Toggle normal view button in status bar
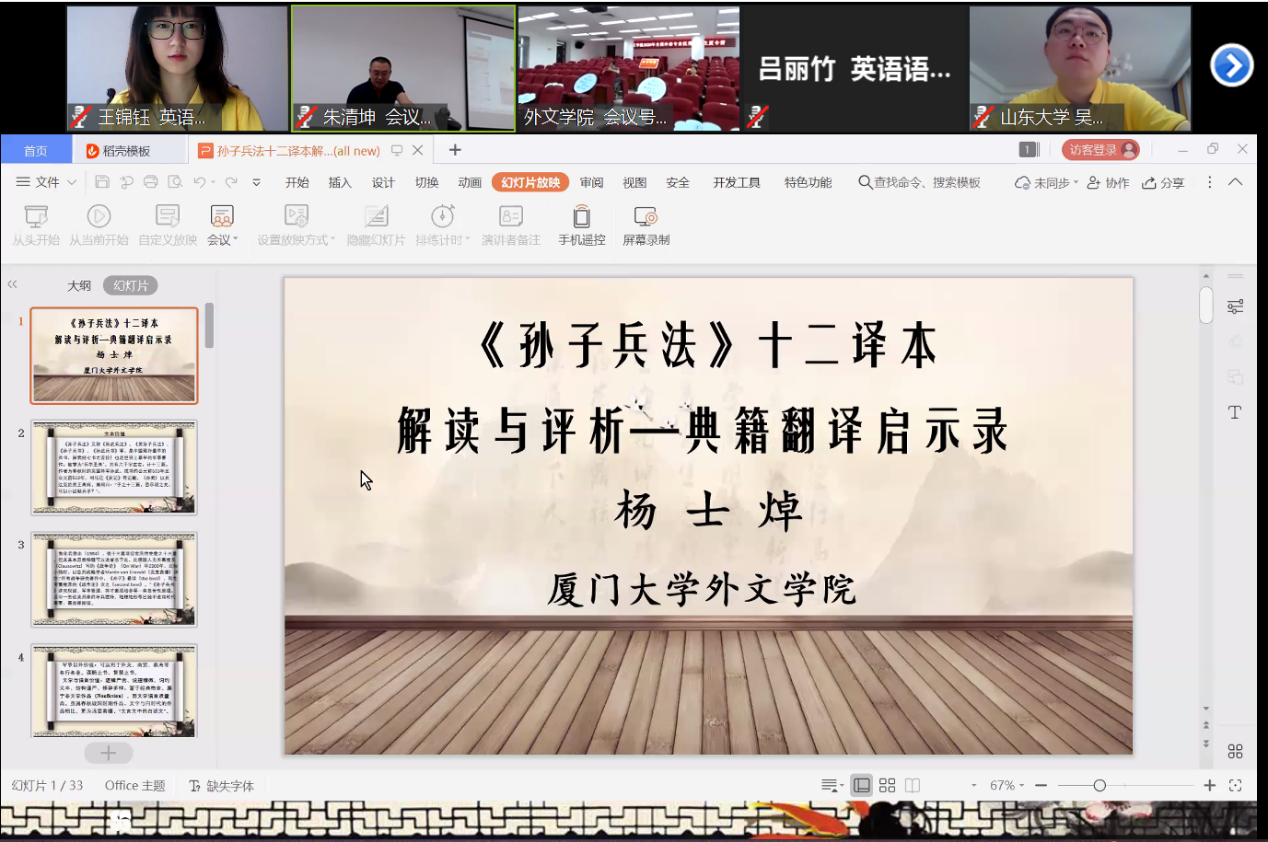1268x842 pixels. (861, 786)
